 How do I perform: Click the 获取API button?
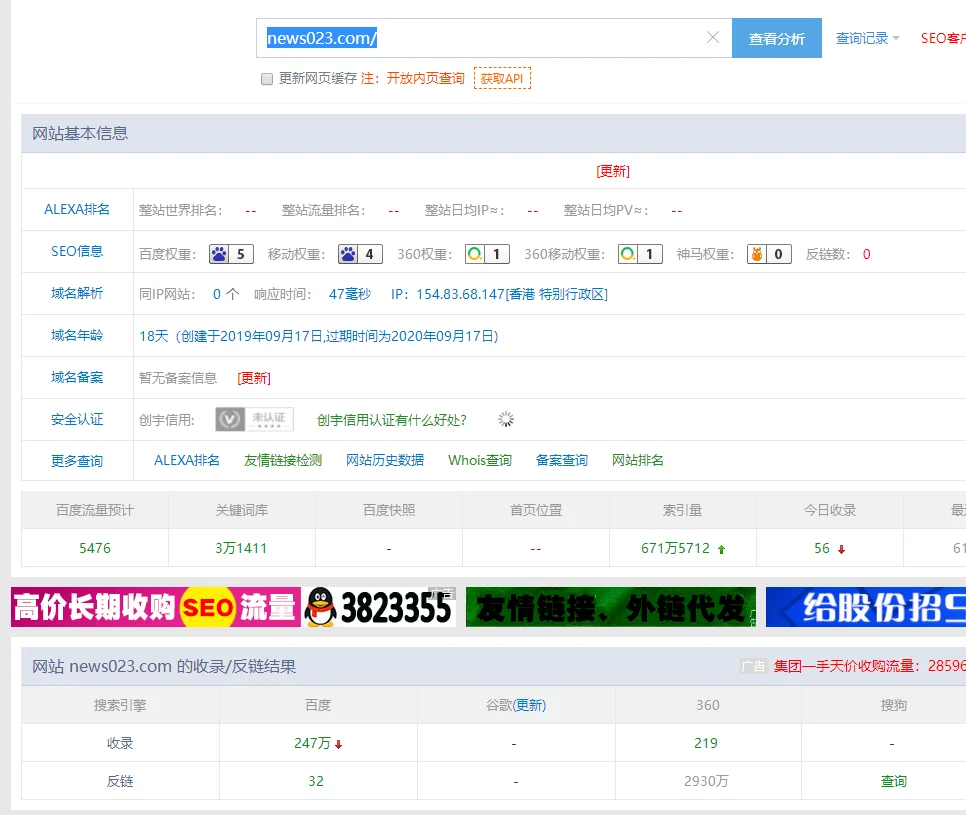pos(502,78)
